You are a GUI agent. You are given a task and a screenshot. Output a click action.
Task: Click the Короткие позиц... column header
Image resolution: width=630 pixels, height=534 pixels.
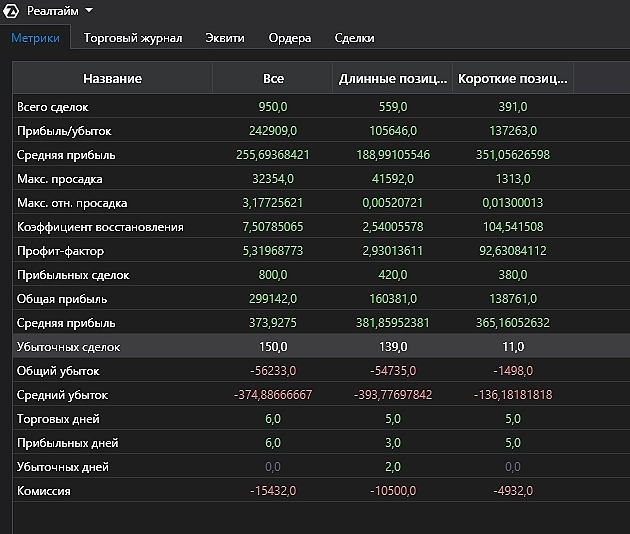[x=512, y=78]
